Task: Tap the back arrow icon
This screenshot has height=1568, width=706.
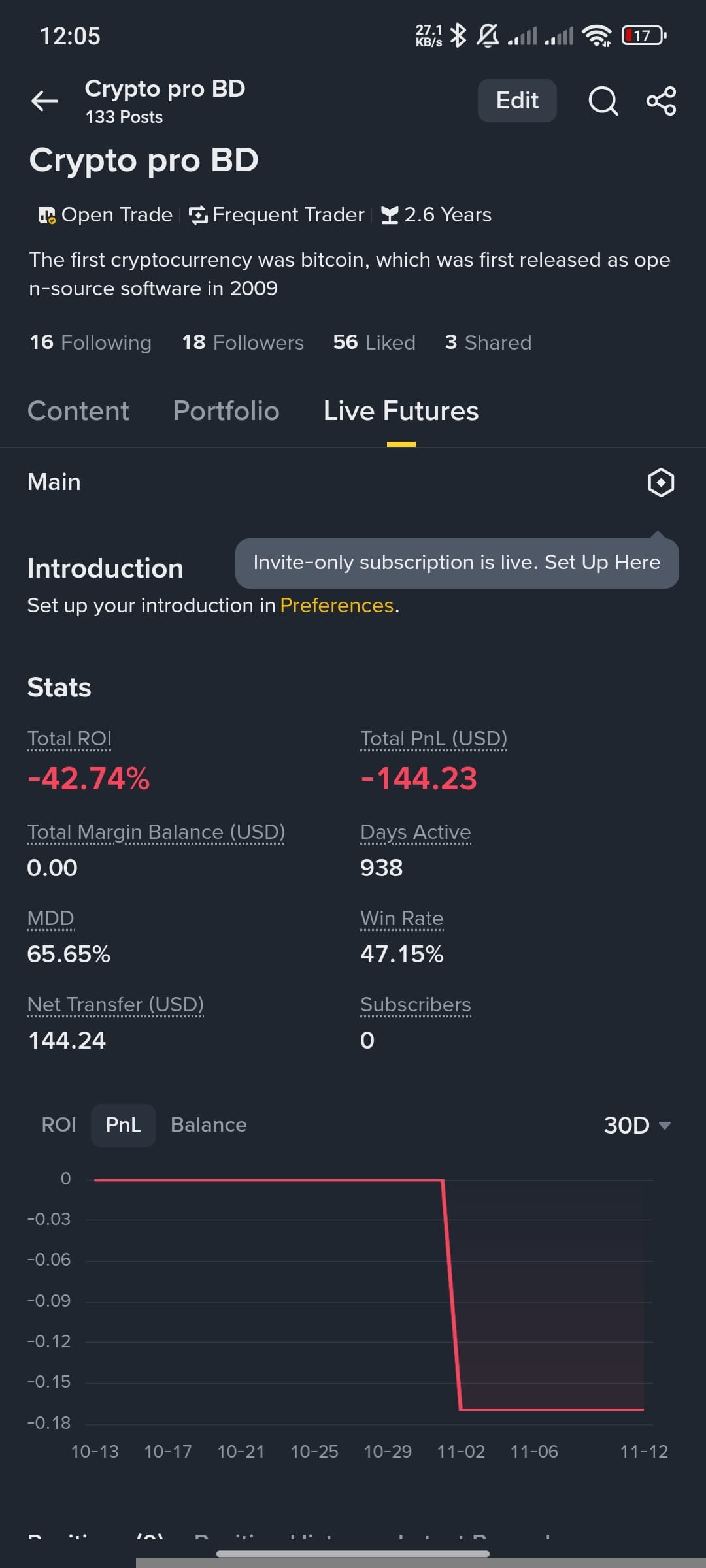Action: coord(44,101)
